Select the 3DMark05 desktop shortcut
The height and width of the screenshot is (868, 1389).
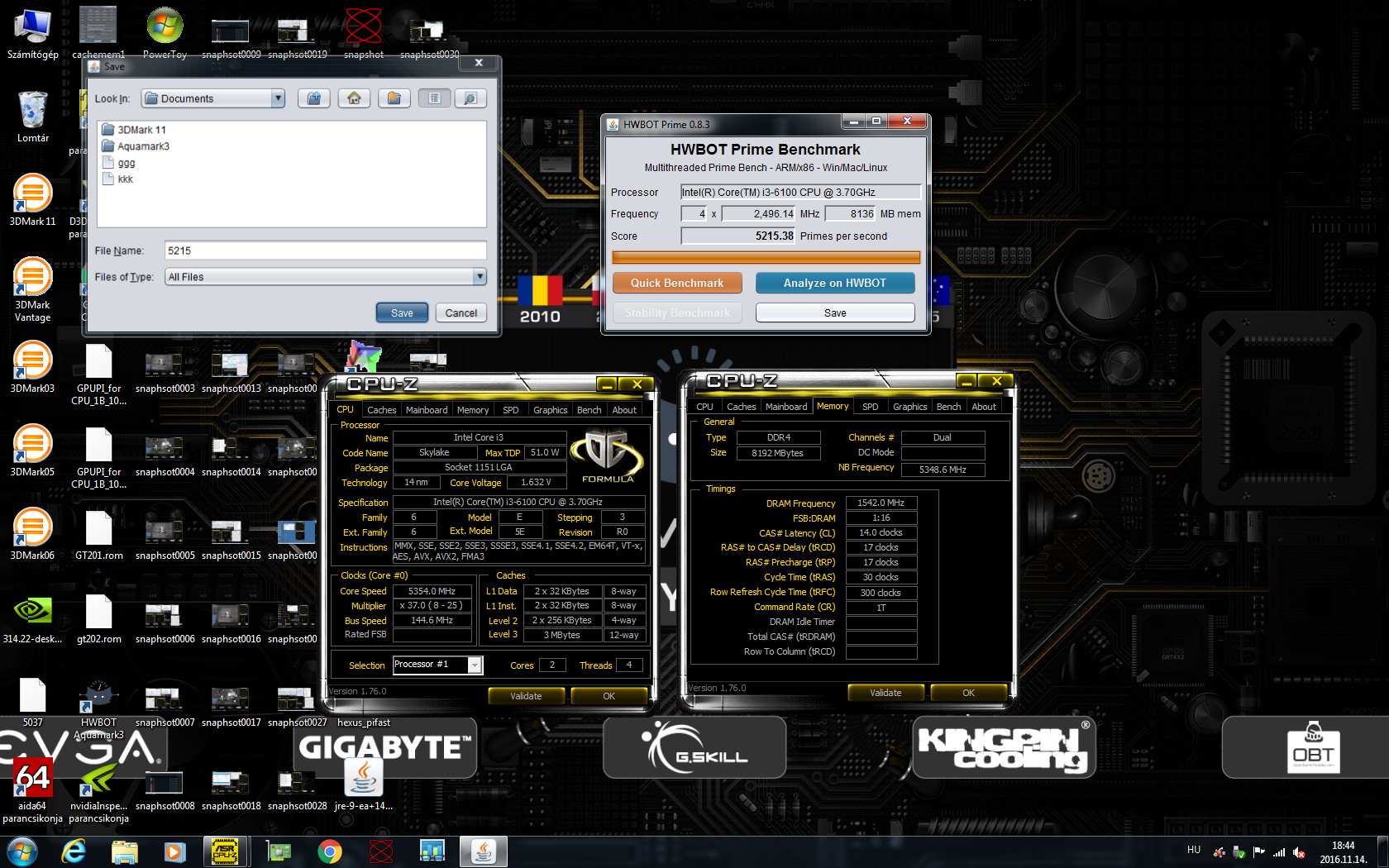(x=33, y=451)
